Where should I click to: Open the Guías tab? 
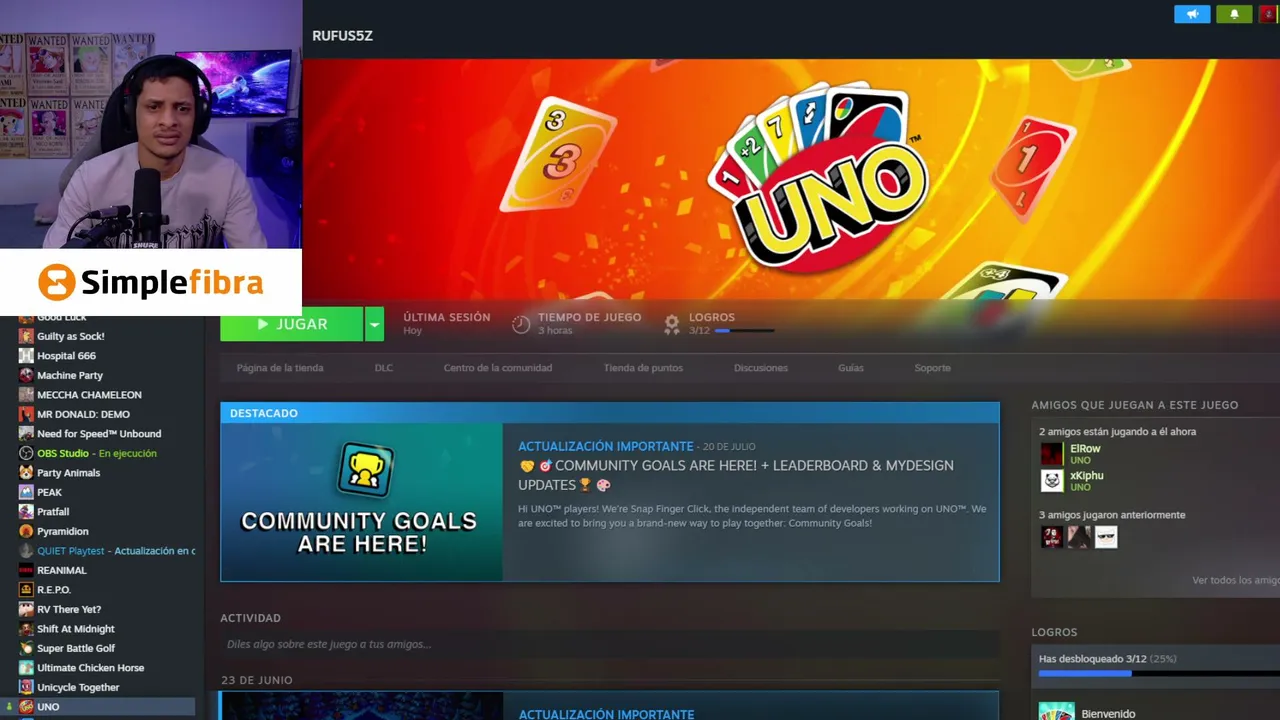tap(851, 368)
